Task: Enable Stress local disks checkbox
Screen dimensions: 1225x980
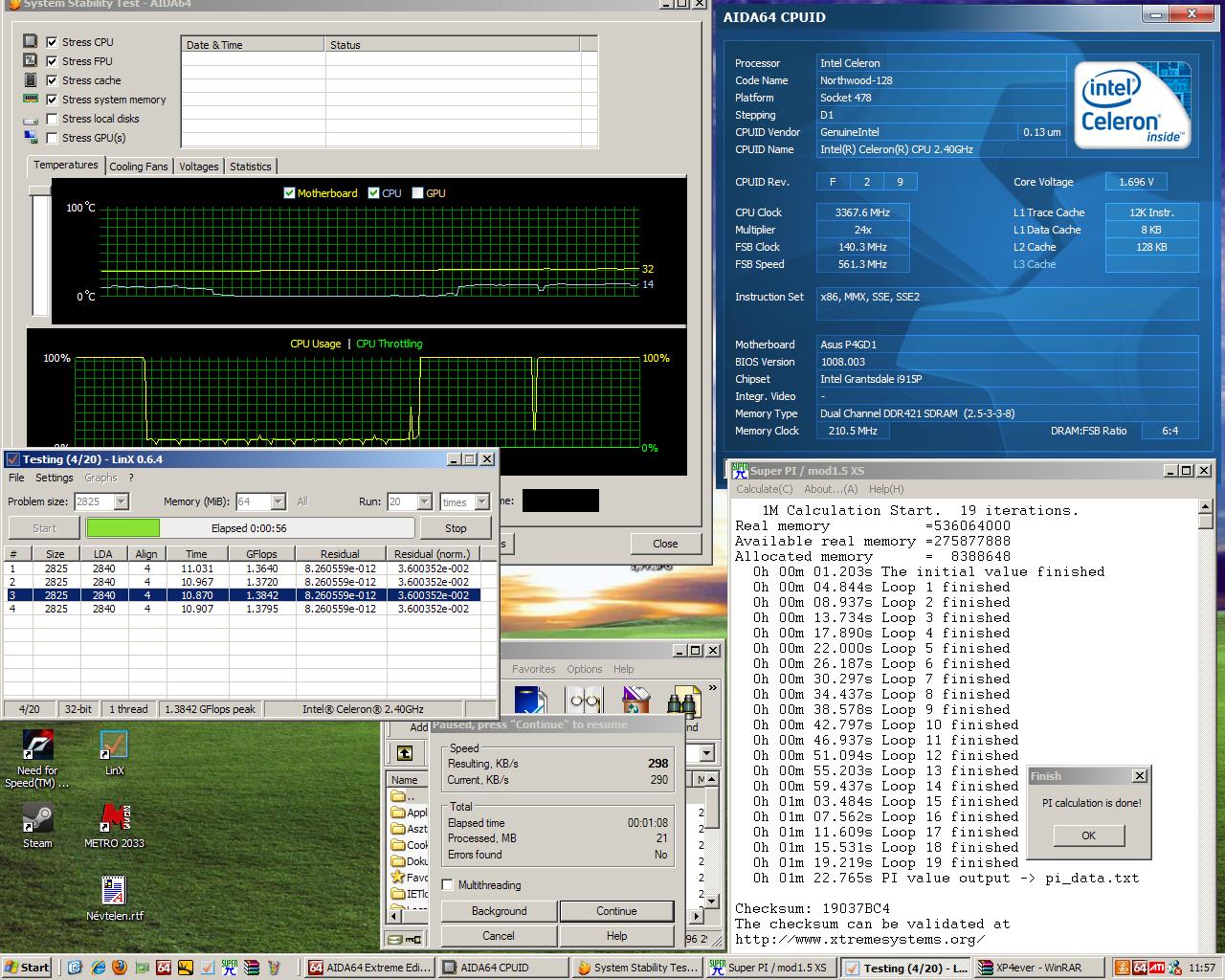Action: pyautogui.click(x=53, y=119)
